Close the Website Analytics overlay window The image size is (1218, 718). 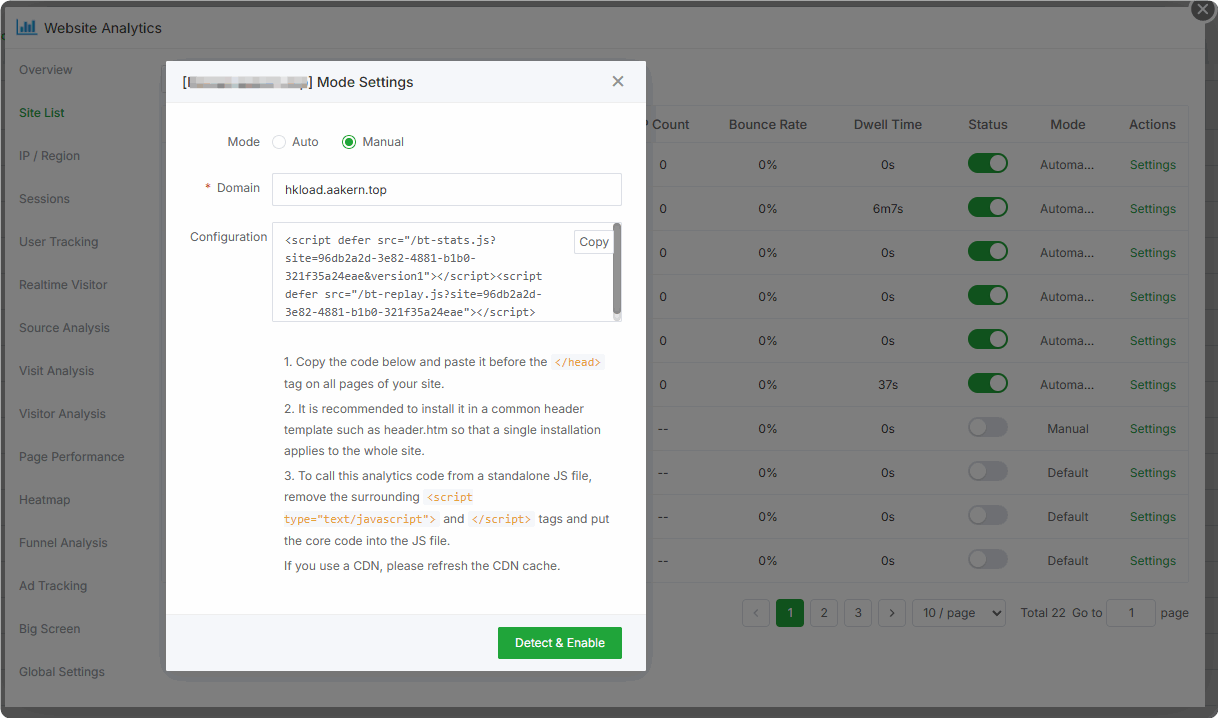point(1202,9)
